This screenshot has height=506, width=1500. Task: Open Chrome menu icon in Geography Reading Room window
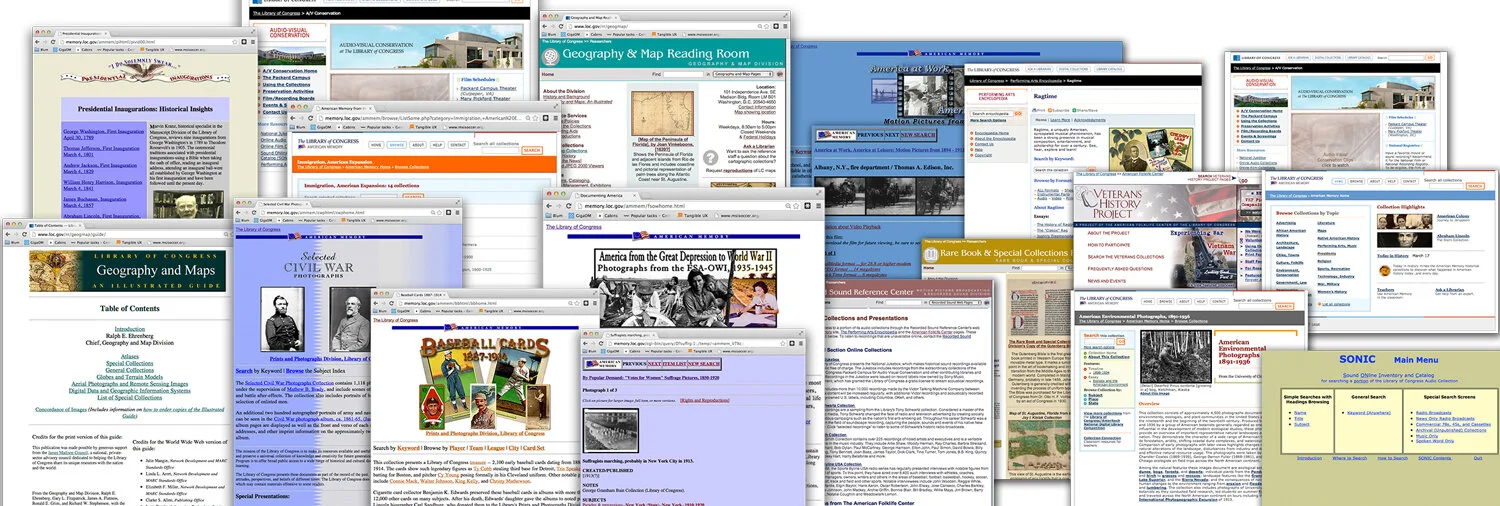[783, 26]
